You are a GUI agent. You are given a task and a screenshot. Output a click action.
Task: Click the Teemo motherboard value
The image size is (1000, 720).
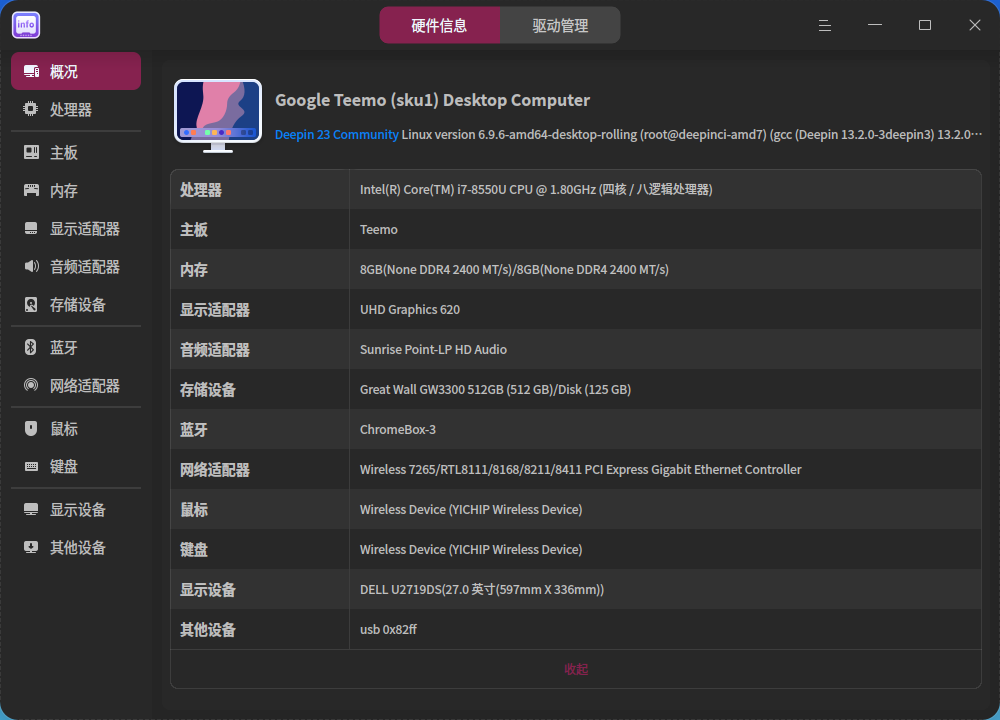point(379,230)
